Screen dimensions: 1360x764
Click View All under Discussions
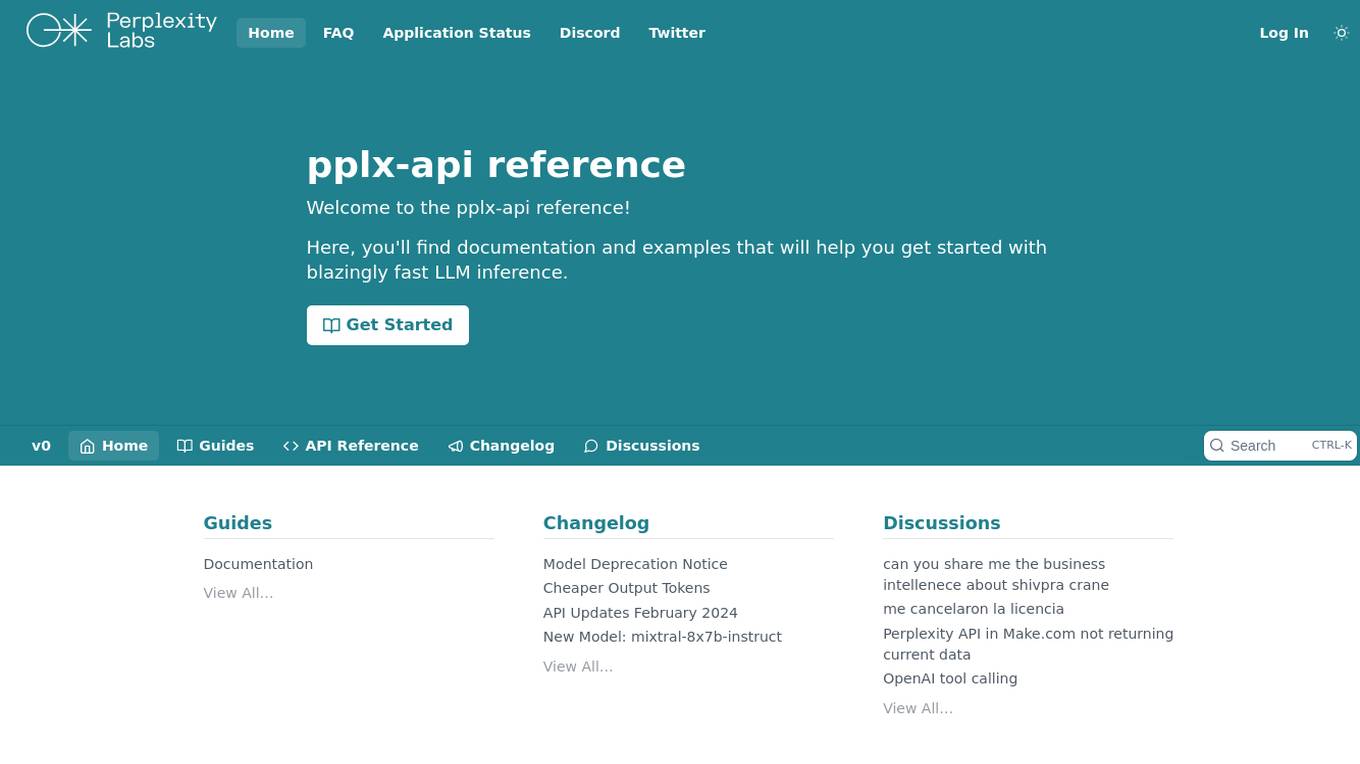point(918,709)
